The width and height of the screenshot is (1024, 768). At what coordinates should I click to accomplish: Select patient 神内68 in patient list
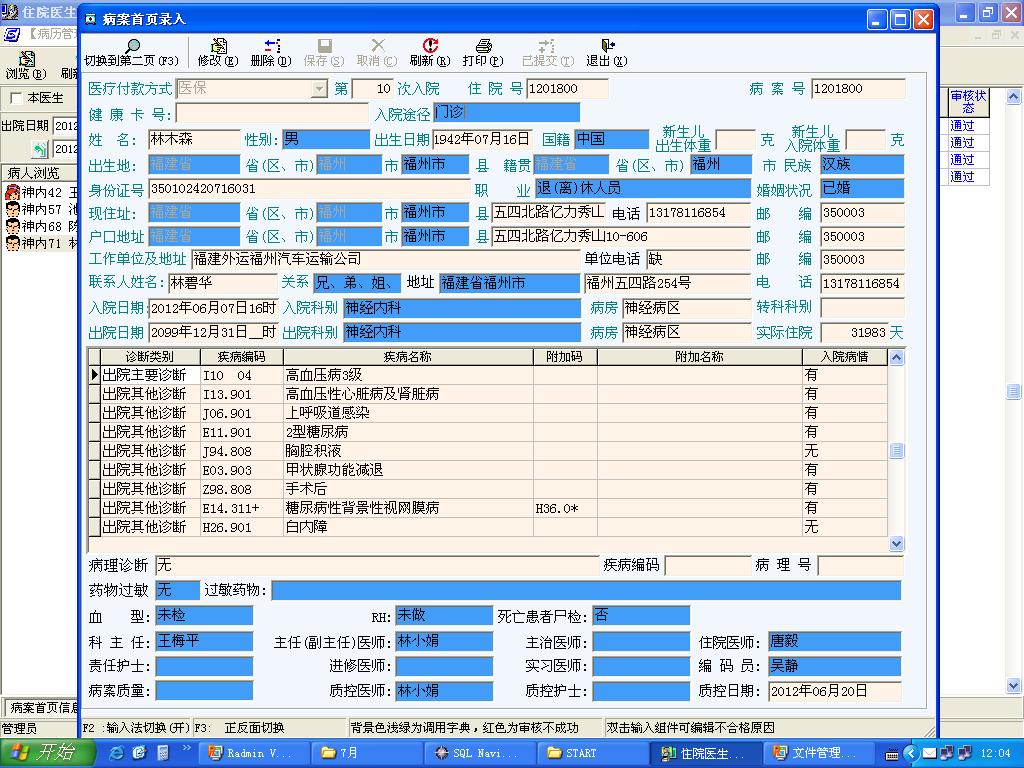click(x=40, y=226)
